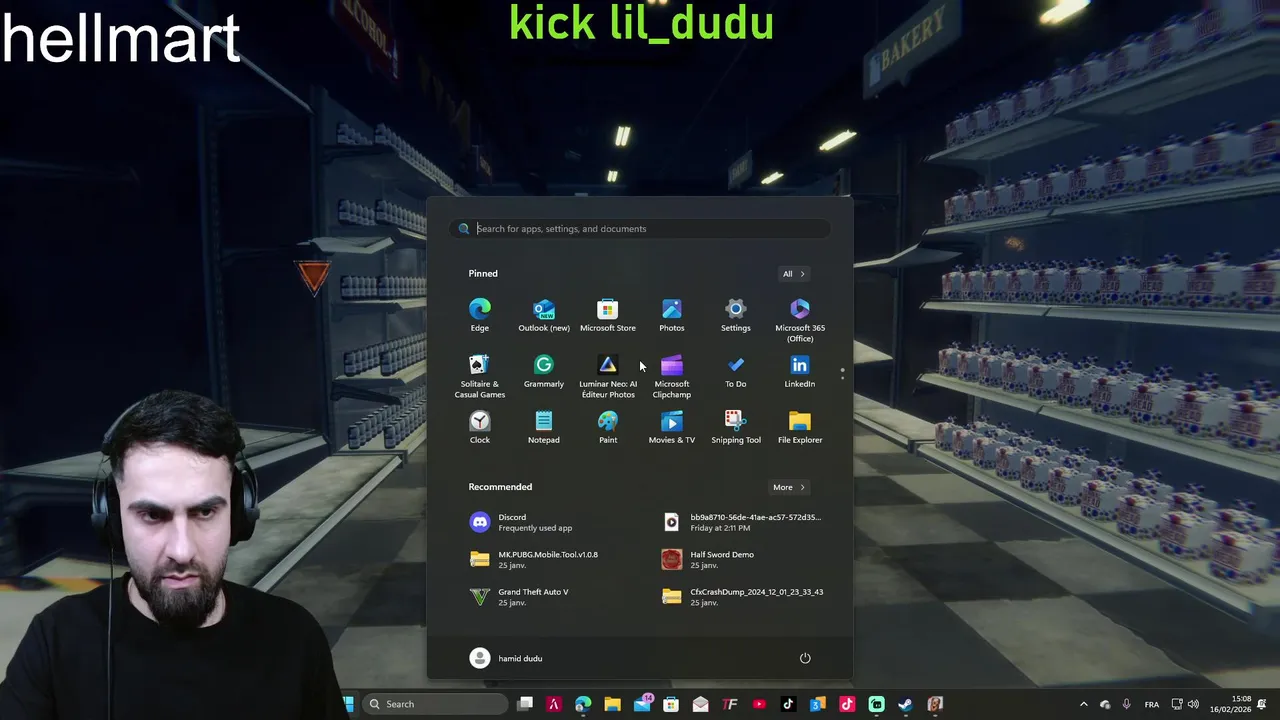Launch Movies & TV
Viewport: 1280px width, 720px height.
pos(672,428)
